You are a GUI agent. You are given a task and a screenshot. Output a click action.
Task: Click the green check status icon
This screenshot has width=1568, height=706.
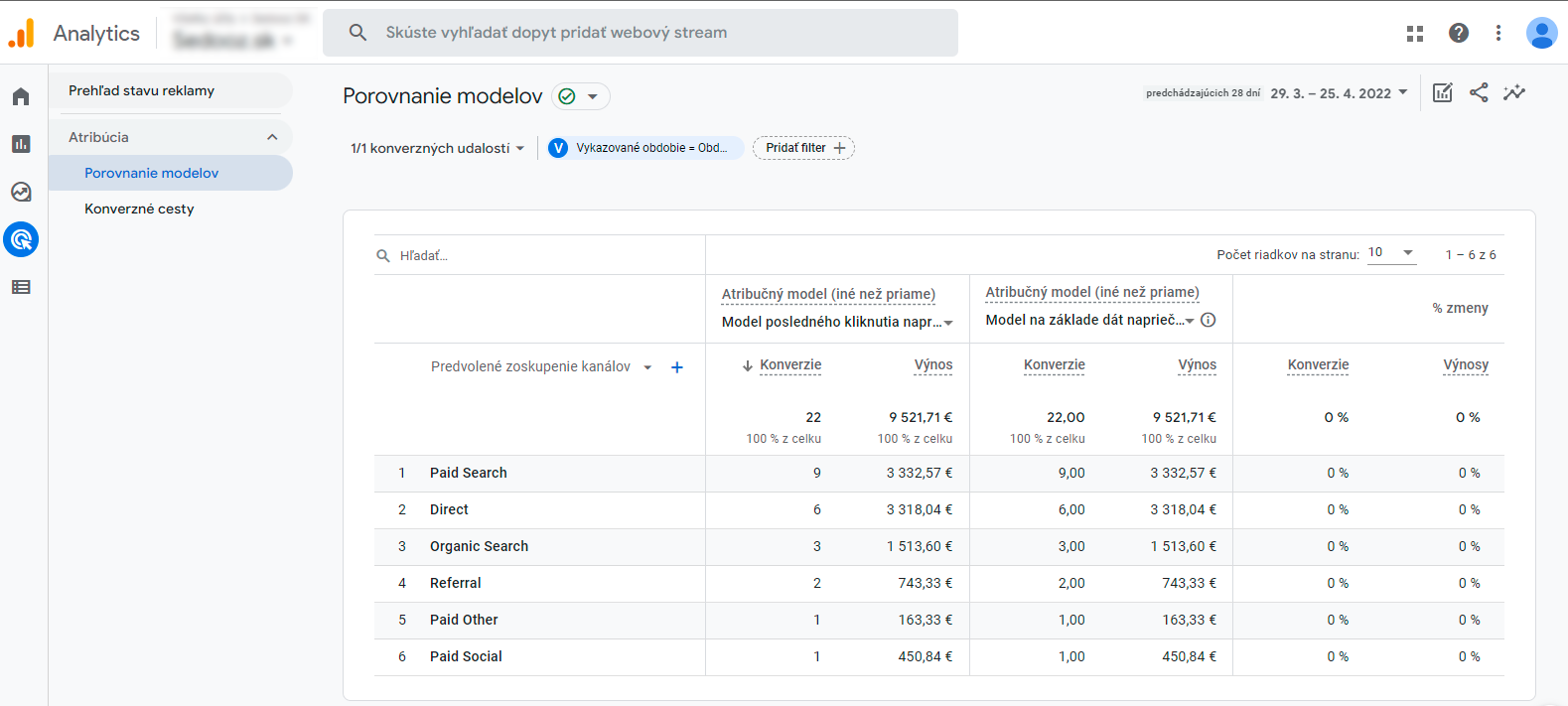pos(567,96)
